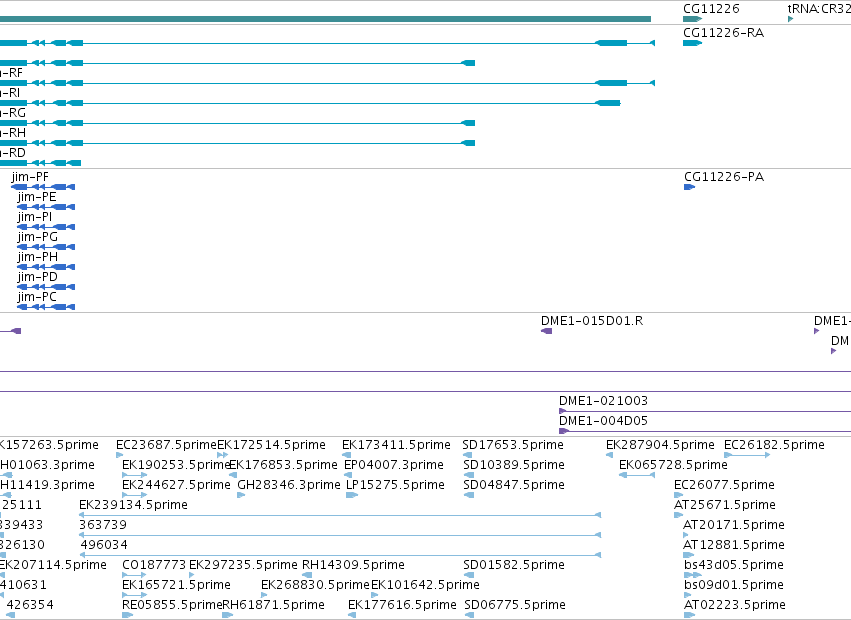Screen dimensions: 851x620
Task: Select the DME1-021O03 clone label
Action: click(604, 401)
